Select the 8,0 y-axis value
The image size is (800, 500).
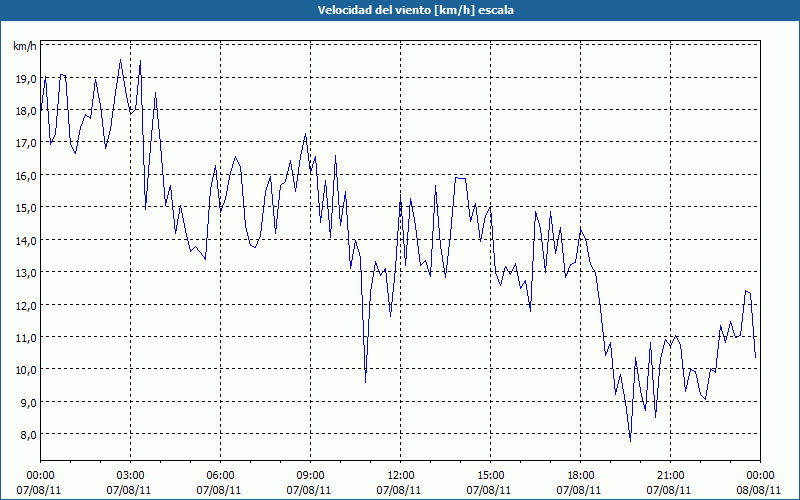pos(29,434)
